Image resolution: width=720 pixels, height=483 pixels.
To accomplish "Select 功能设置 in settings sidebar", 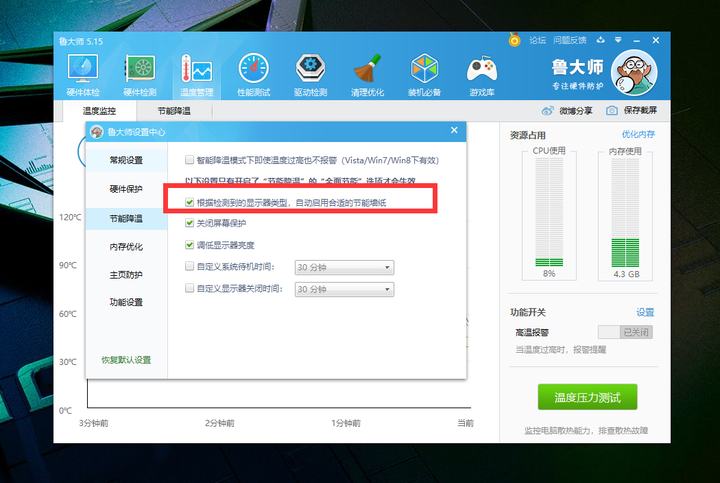I will tap(126, 302).
